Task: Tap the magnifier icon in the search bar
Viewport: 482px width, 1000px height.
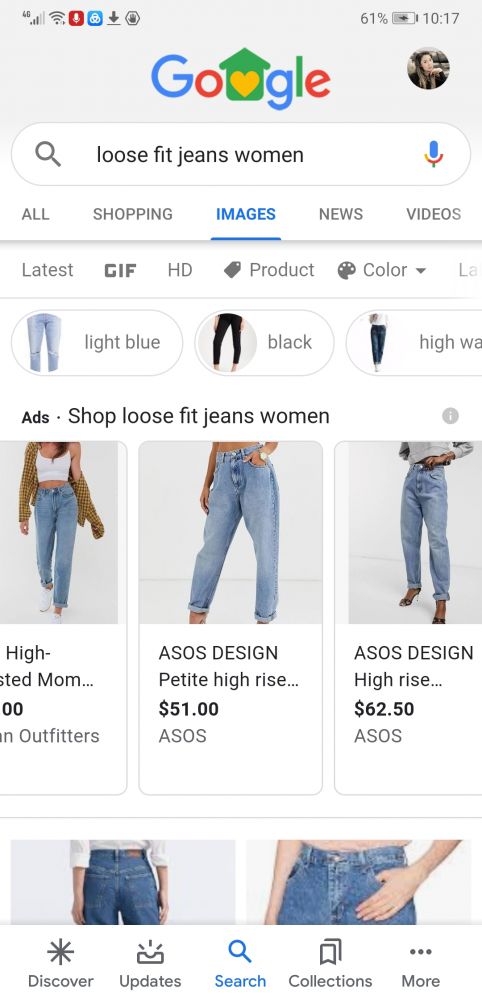Action: pyautogui.click(x=48, y=154)
